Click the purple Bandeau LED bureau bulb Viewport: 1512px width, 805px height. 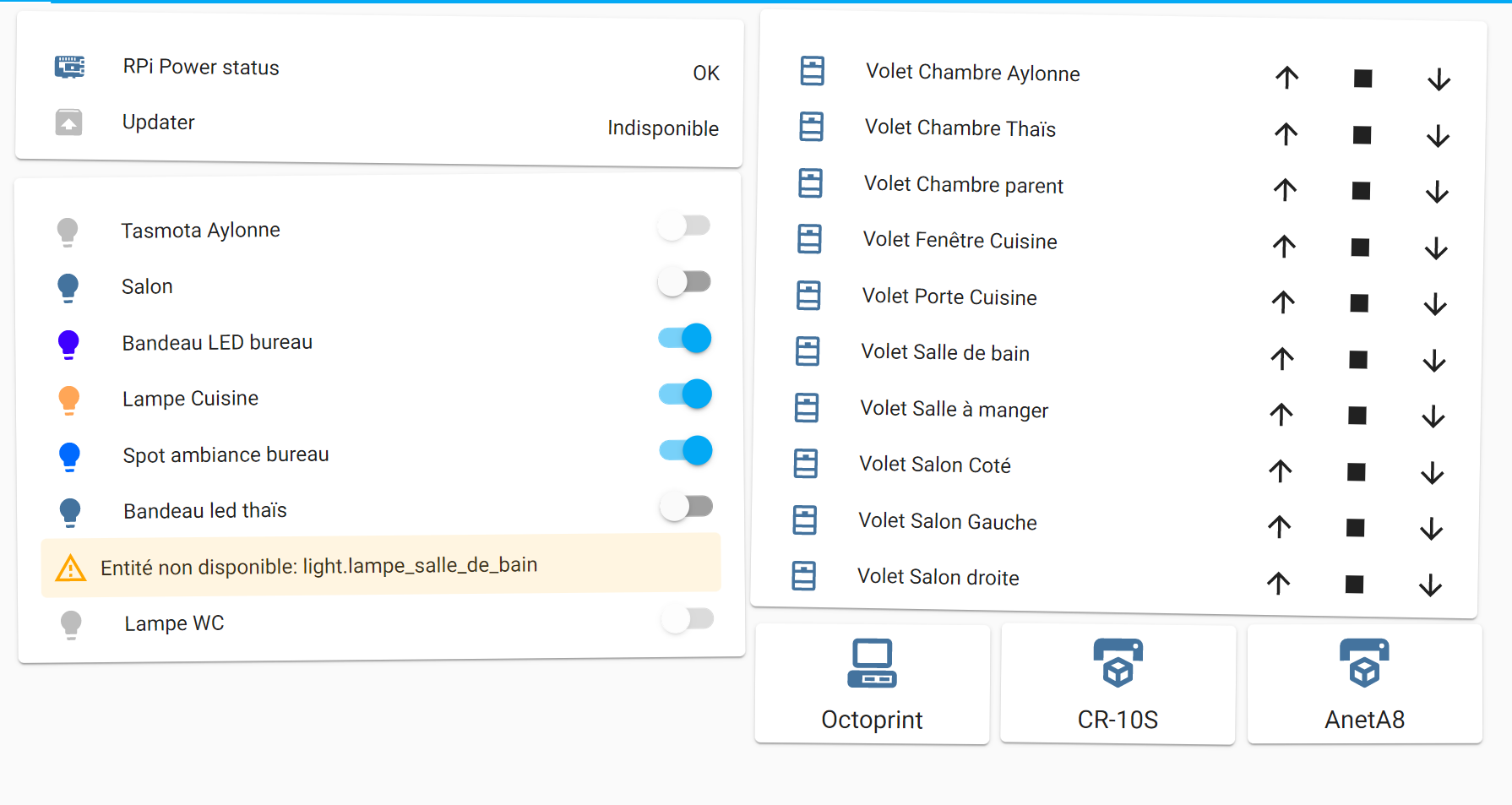[68, 345]
